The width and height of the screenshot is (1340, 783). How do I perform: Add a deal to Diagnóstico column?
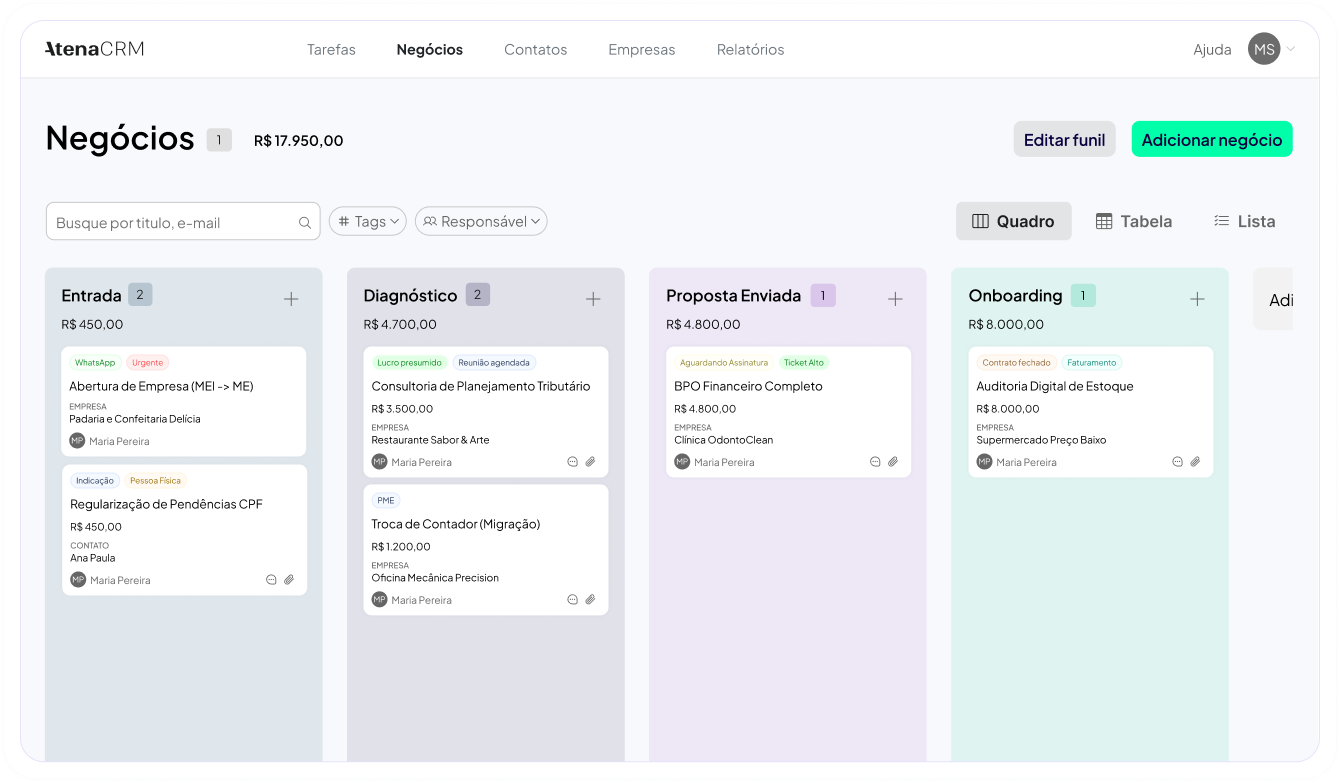click(x=593, y=299)
